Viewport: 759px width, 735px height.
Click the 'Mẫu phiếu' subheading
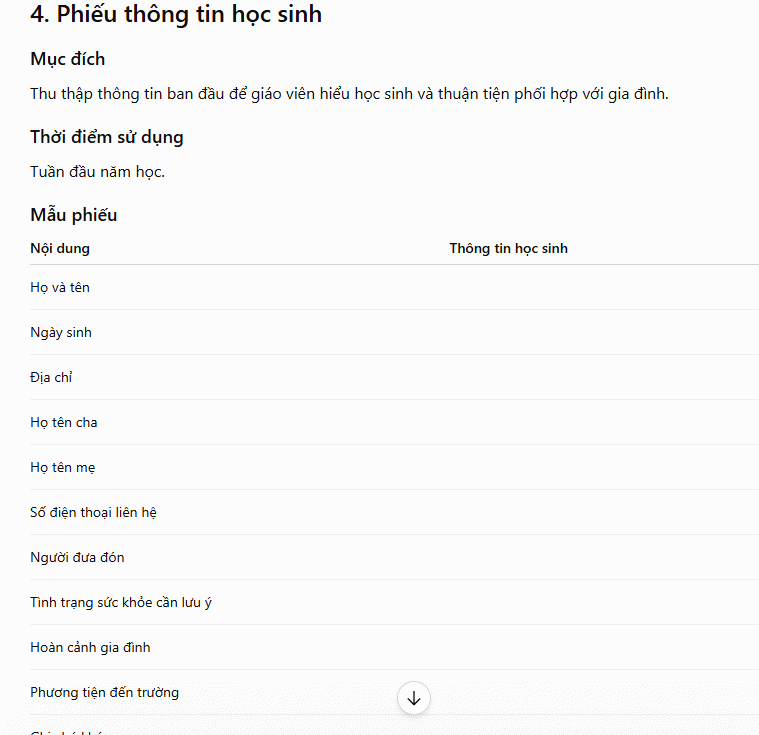(x=74, y=215)
